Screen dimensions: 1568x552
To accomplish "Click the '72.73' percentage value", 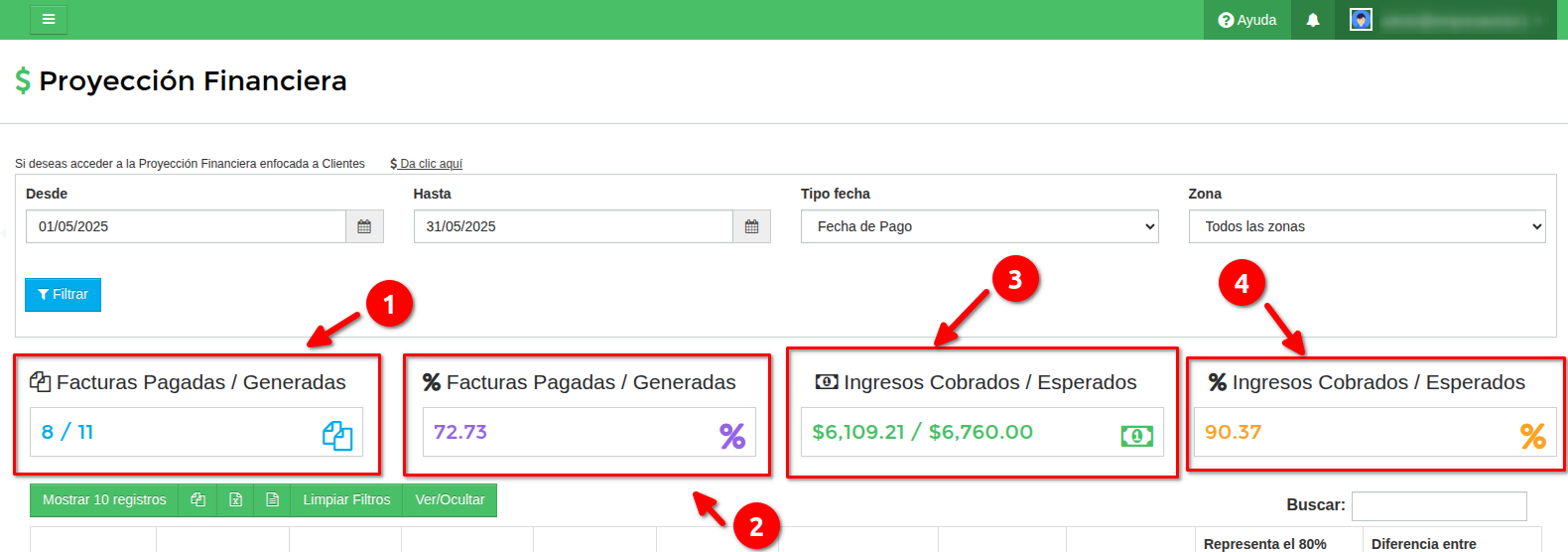I will [x=460, y=432].
